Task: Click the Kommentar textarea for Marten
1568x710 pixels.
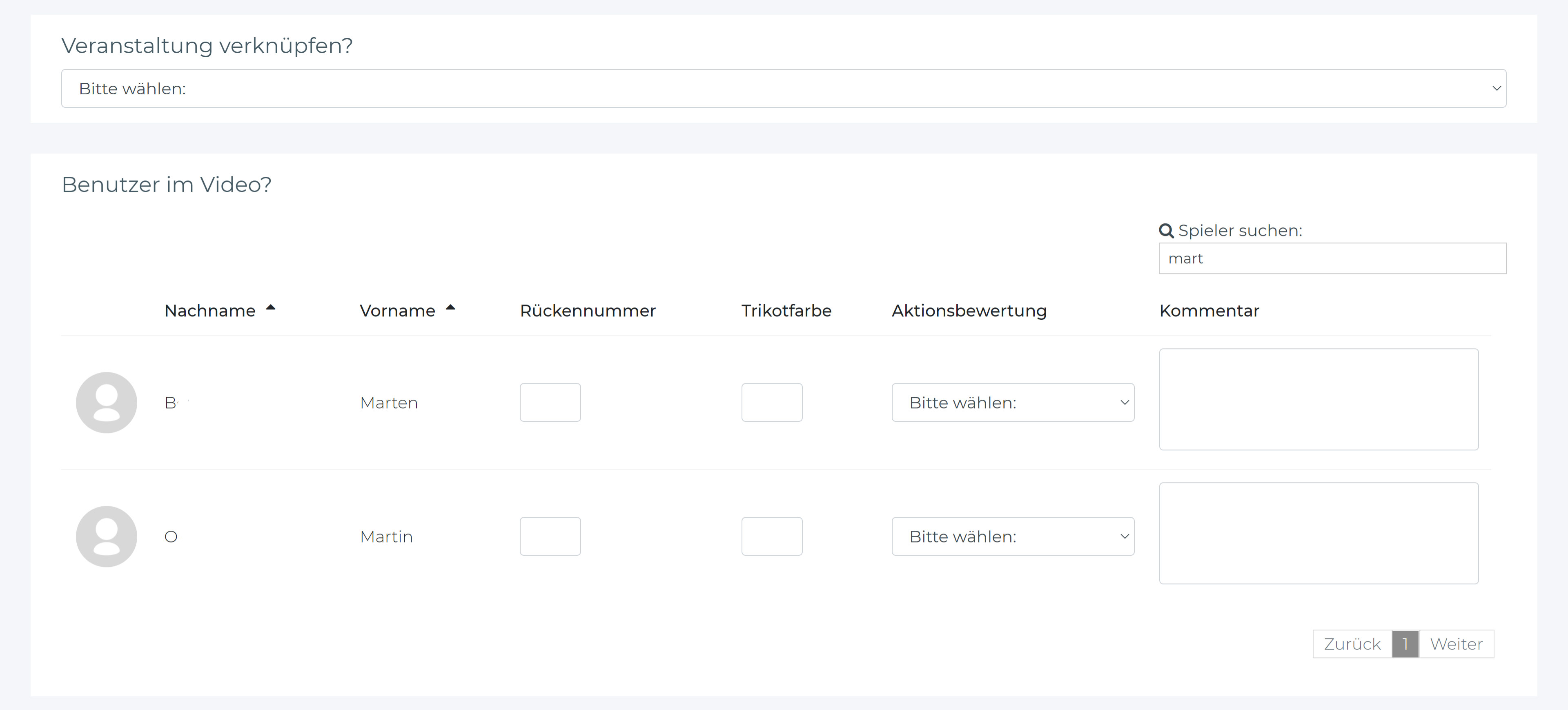Action: 1319,399
